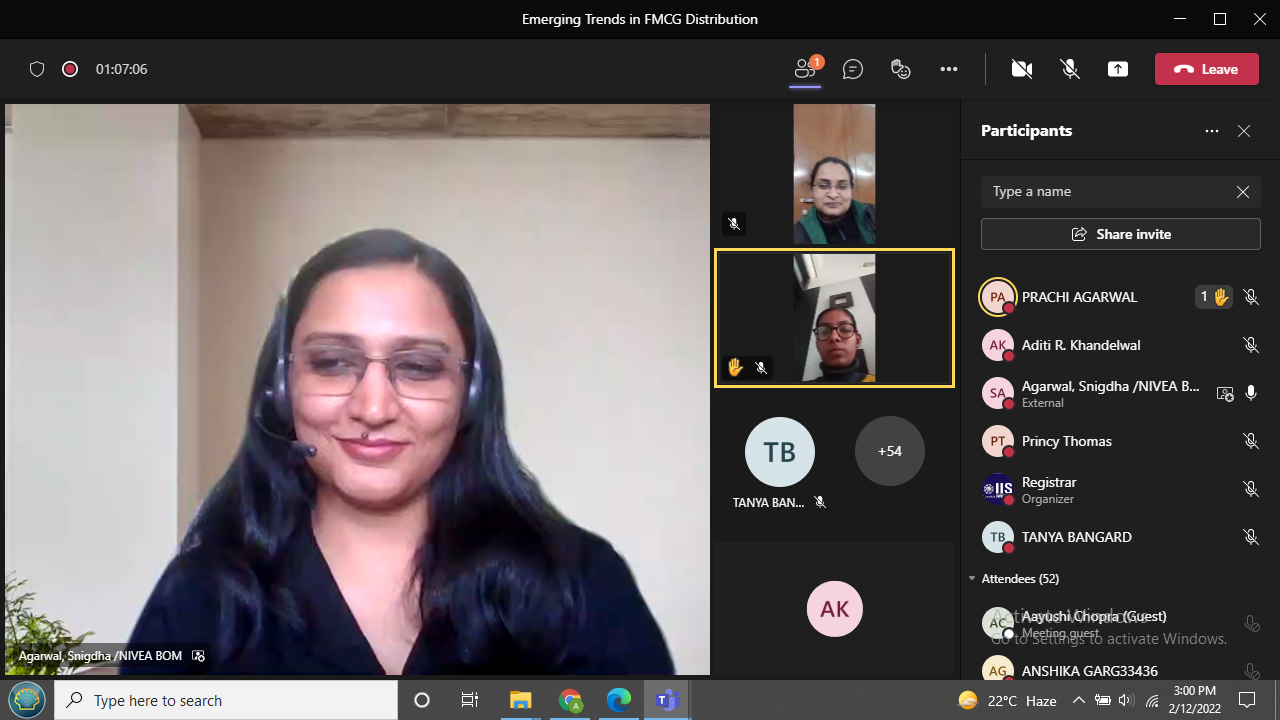Show the +54 additional participants
Image resolution: width=1280 pixels, height=720 pixels.
(889, 451)
